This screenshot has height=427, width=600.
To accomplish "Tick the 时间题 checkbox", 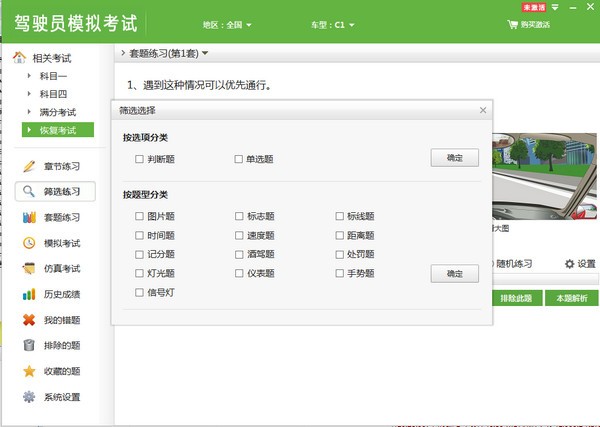I will [x=139, y=235].
